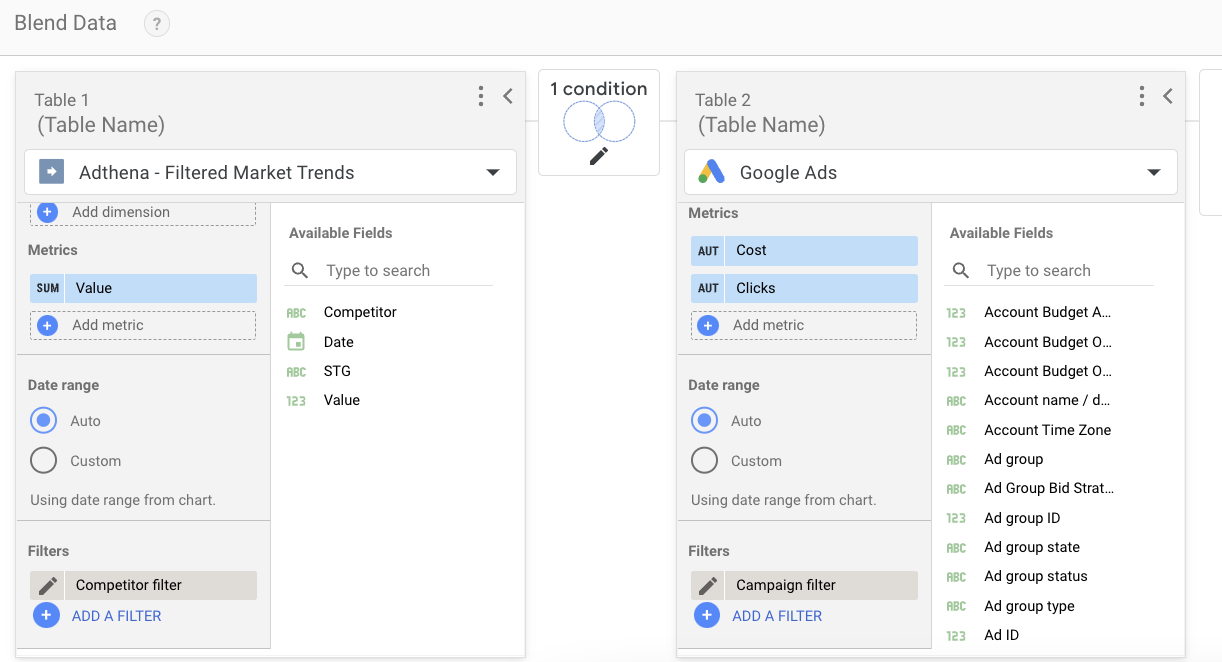Select Ad Group Bid Strat... field

tap(1048, 488)
